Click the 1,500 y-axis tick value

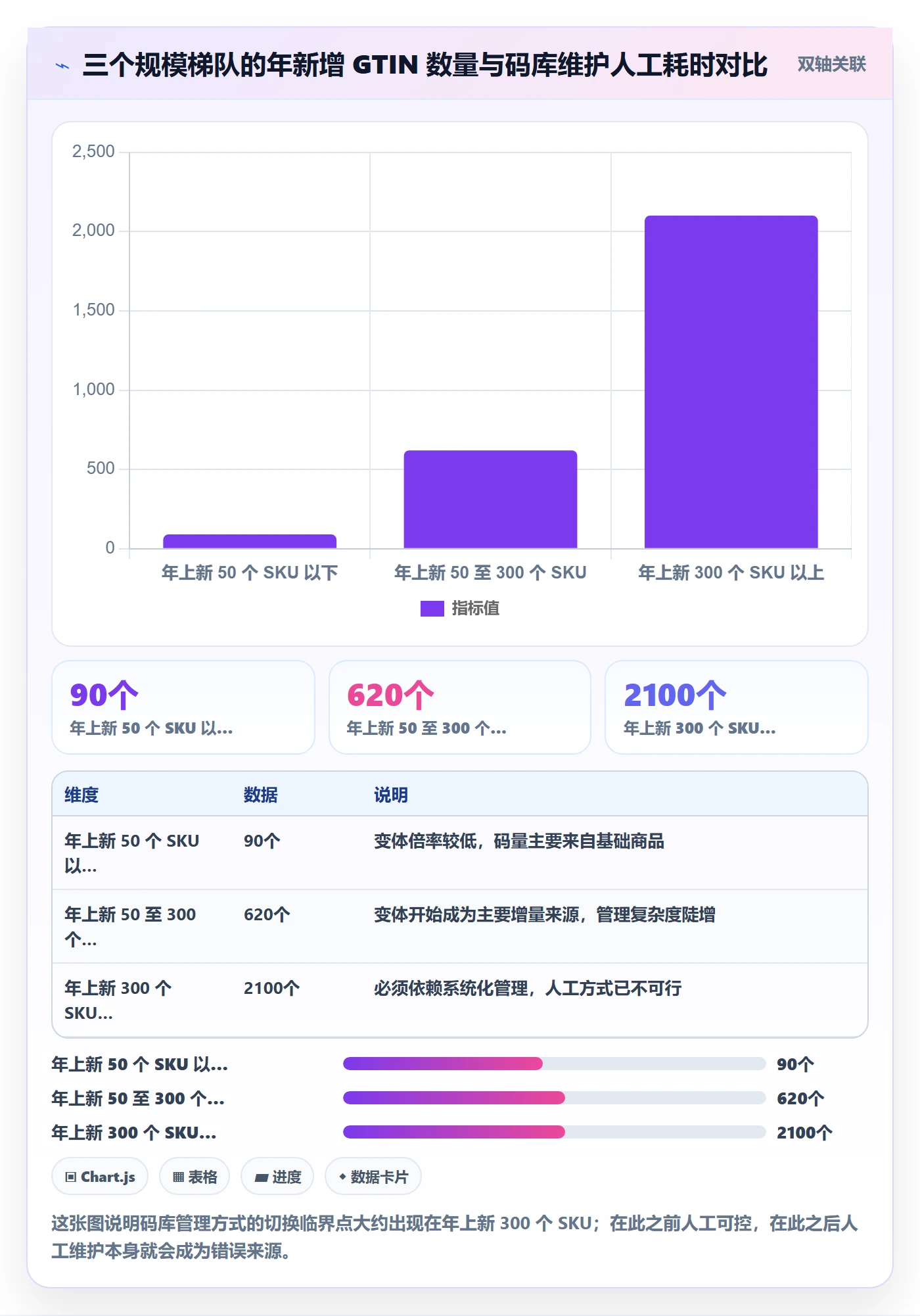[x=93, y=310]
